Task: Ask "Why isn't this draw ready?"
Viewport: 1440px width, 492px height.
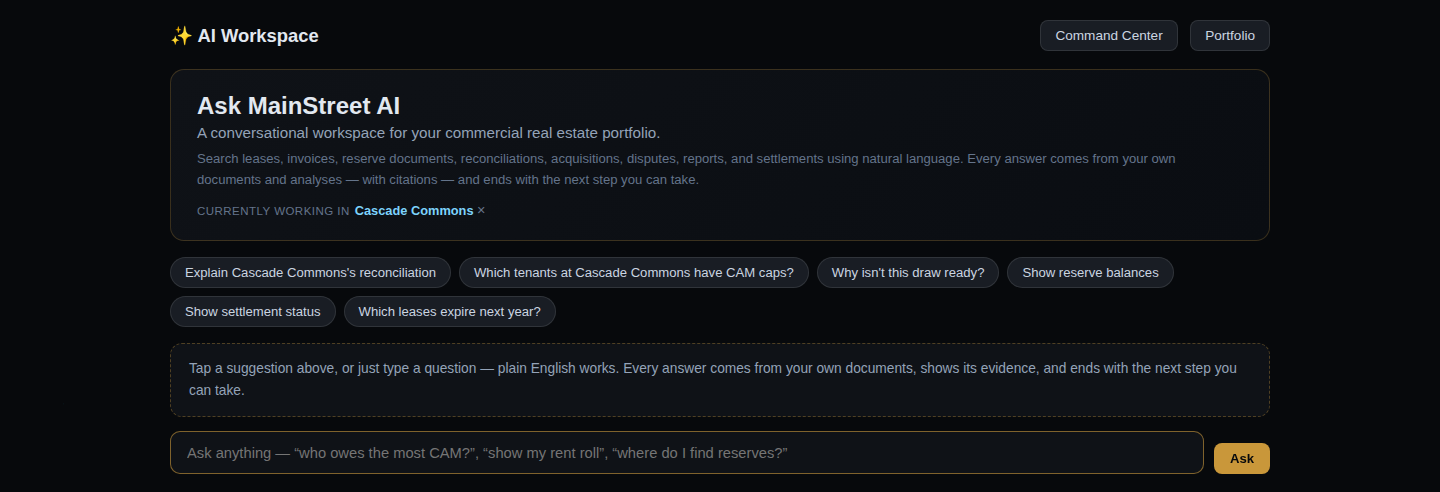Action: pos(908,272)
